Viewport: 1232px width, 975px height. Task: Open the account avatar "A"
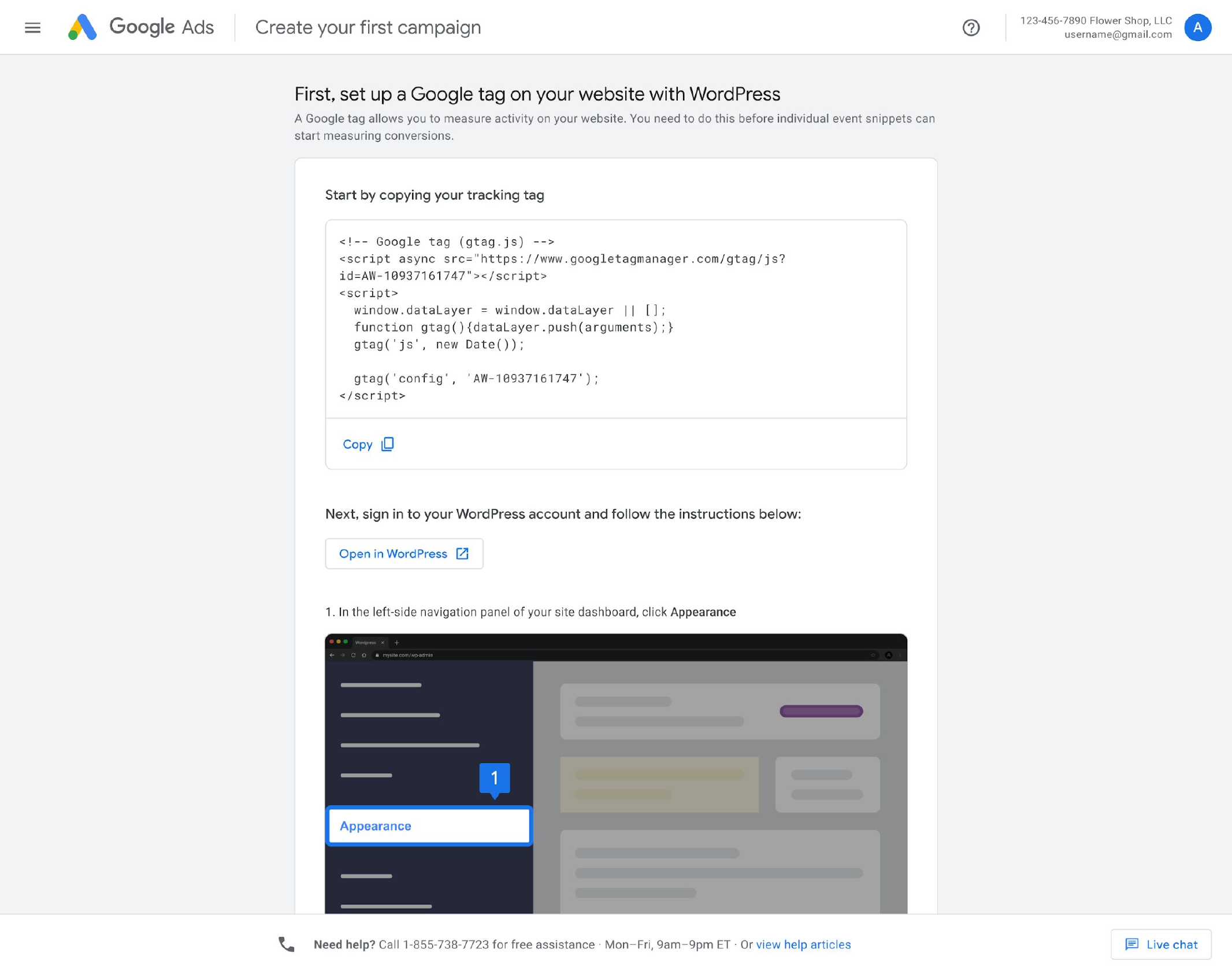(1197, 27)
